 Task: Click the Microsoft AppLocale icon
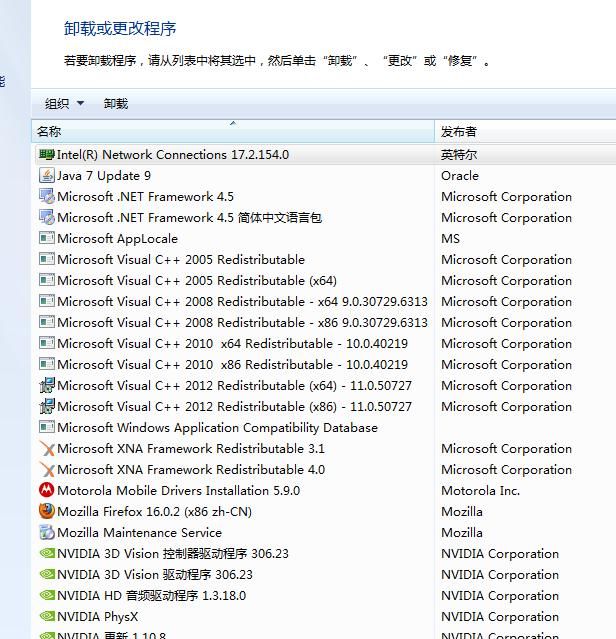coord(46,238)
